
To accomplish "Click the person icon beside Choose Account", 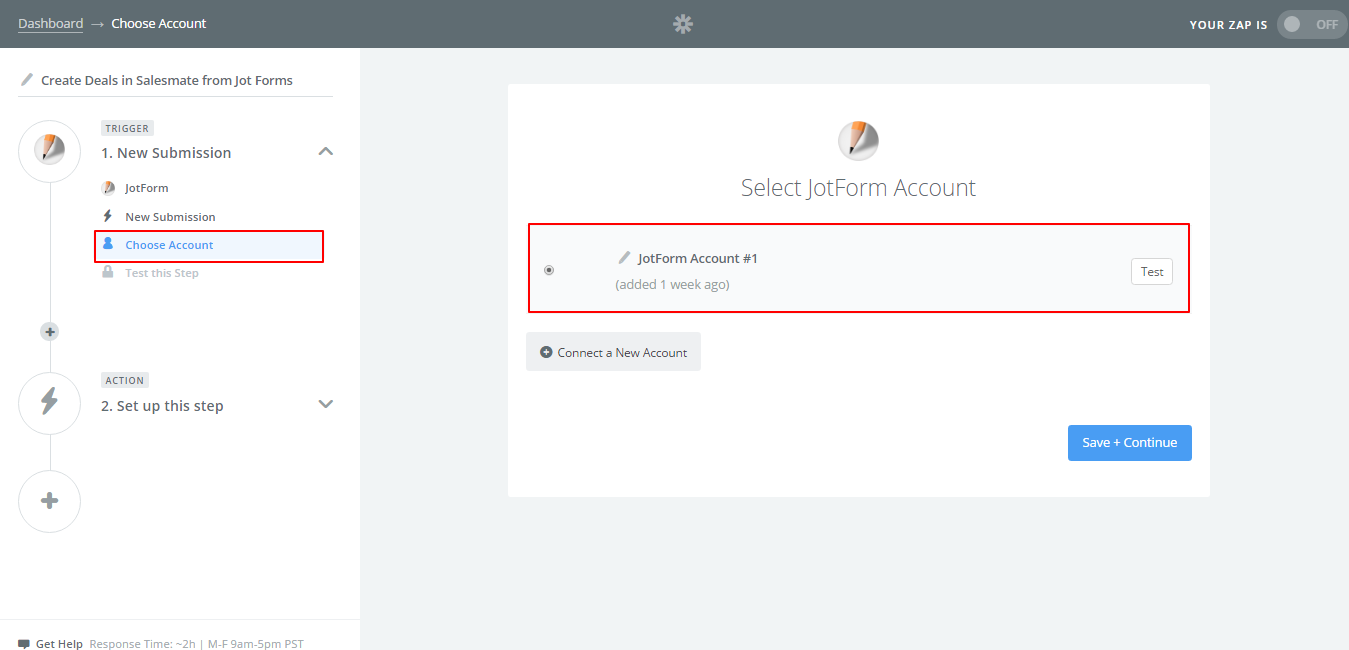I will click(108, 244).
